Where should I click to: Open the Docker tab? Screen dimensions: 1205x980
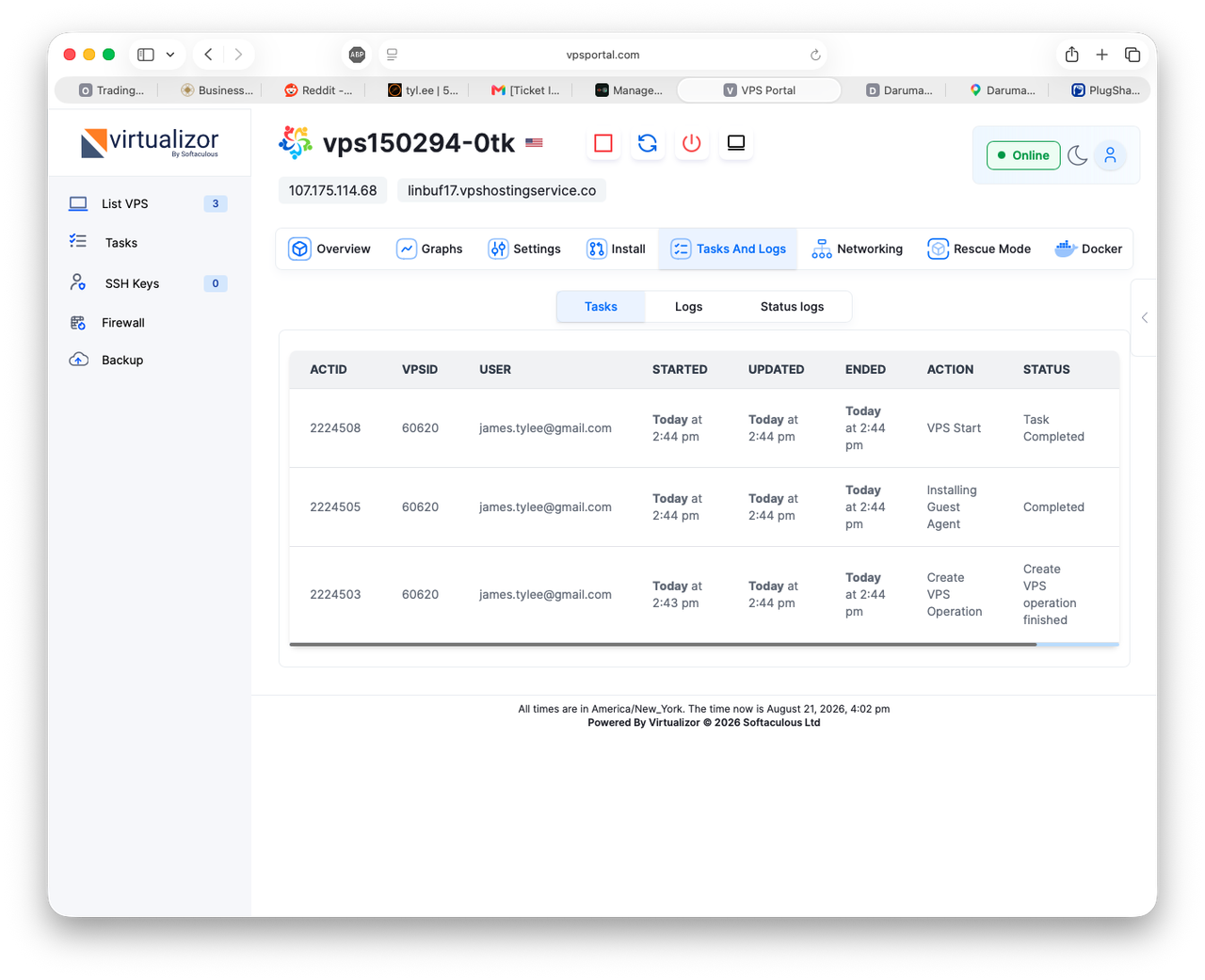pos(1088,249)
